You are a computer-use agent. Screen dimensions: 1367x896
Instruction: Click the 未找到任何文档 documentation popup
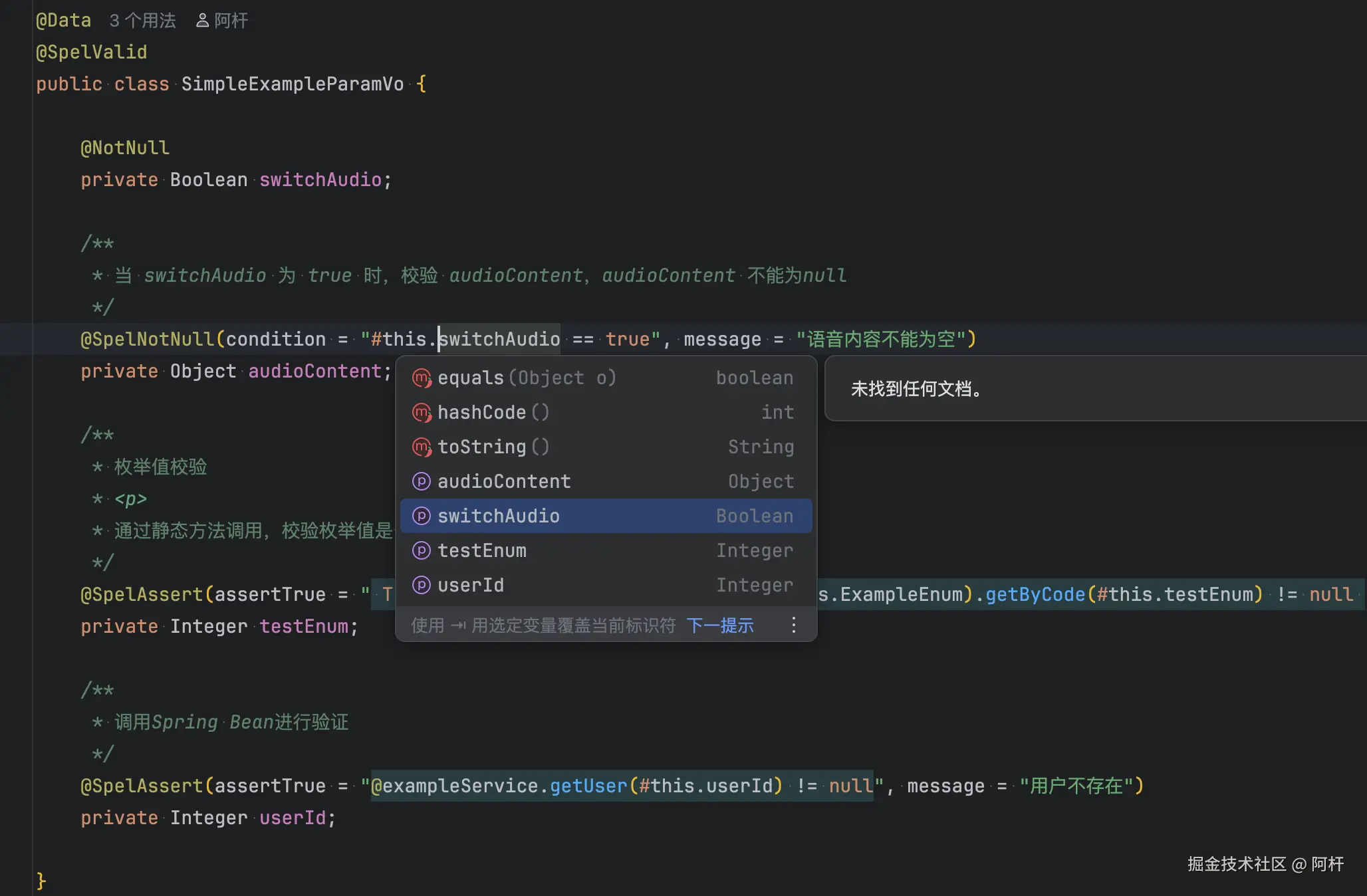916,389
